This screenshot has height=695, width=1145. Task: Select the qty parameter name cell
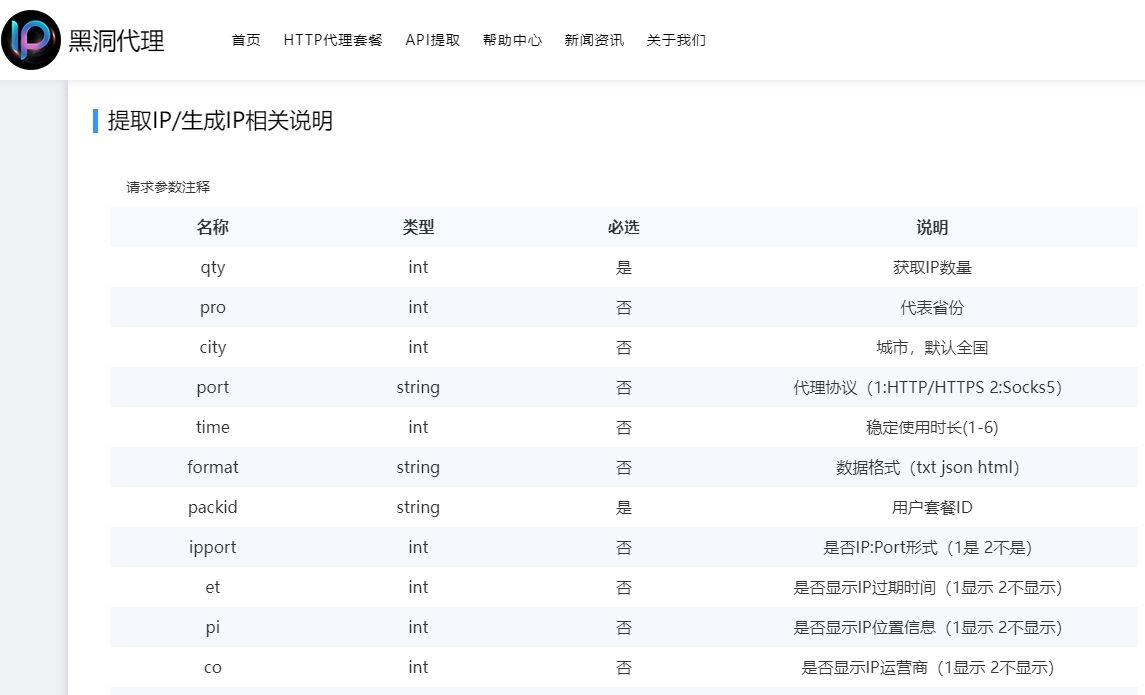click(x=213, y=267)
